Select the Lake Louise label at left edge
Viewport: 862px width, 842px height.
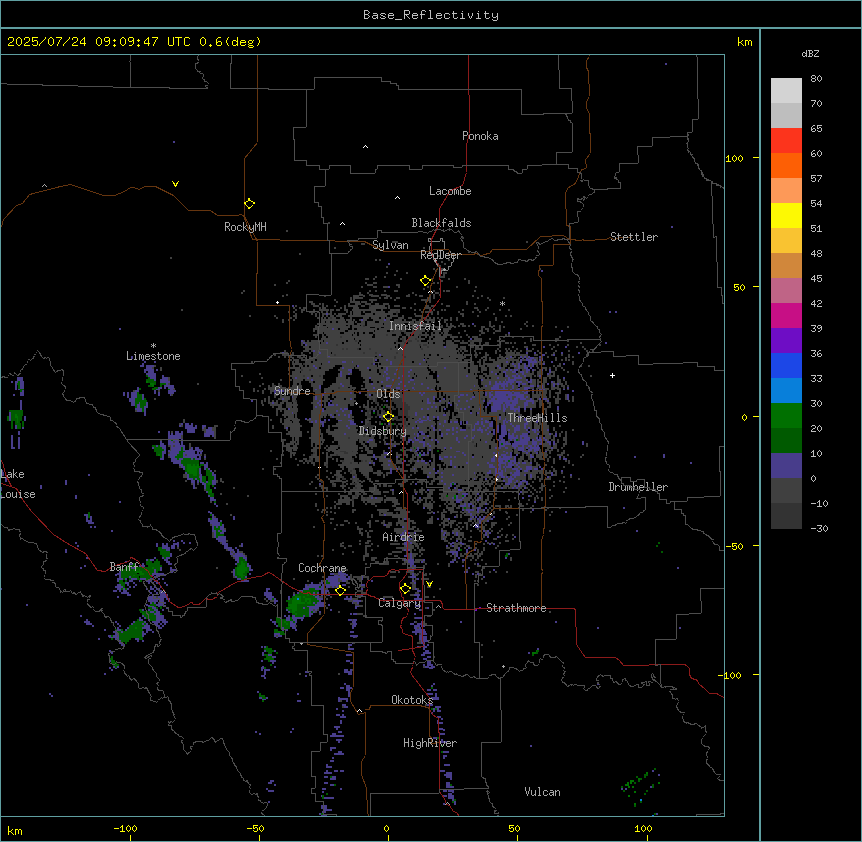coord(18,484)
